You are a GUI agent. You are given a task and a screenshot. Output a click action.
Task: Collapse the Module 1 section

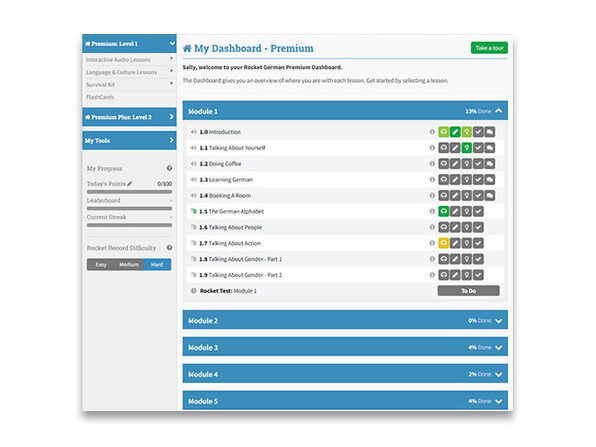click(x=499, y=111)
